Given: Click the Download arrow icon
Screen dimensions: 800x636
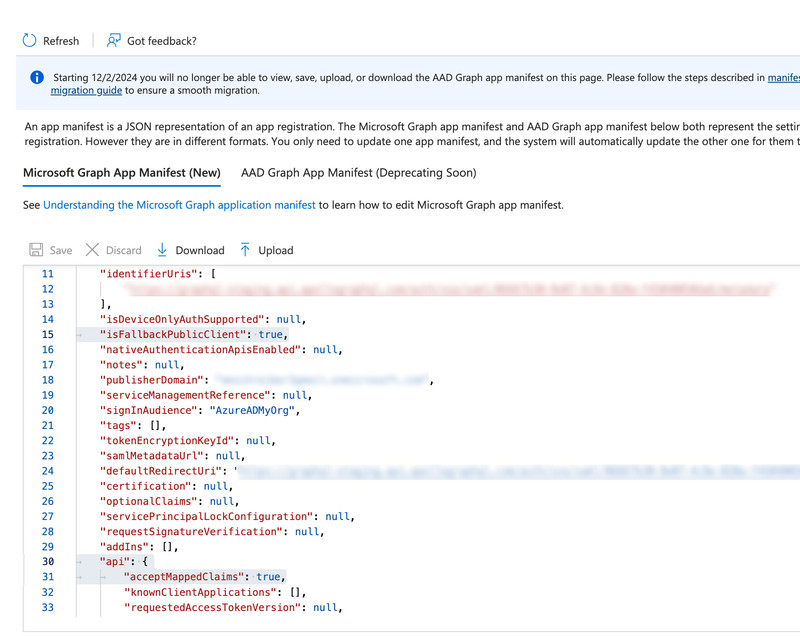Looking at the screenshot, I should coord(162,249).
